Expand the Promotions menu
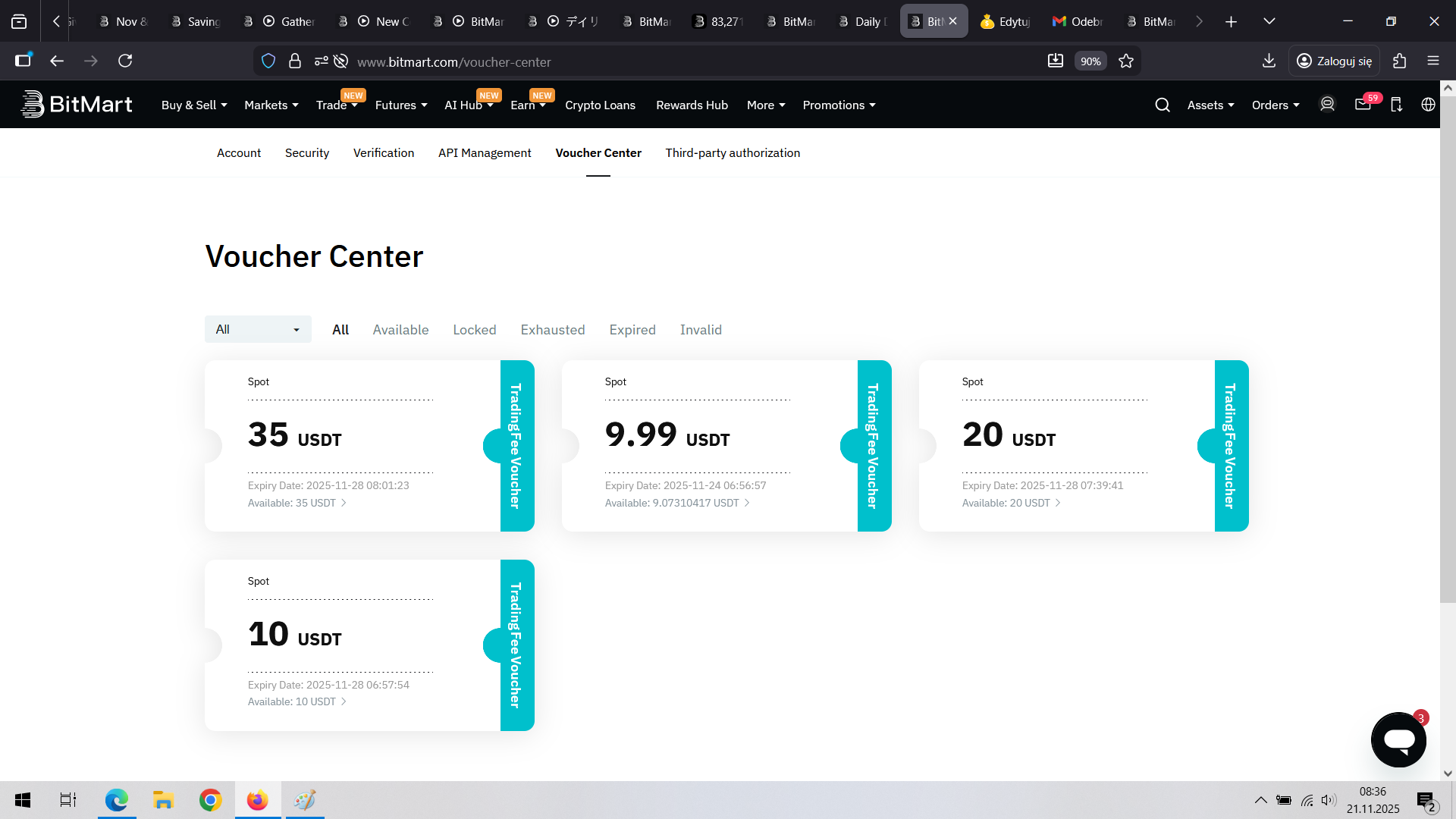The width and height of the screenshot is (1456, 819). point(839,105)
